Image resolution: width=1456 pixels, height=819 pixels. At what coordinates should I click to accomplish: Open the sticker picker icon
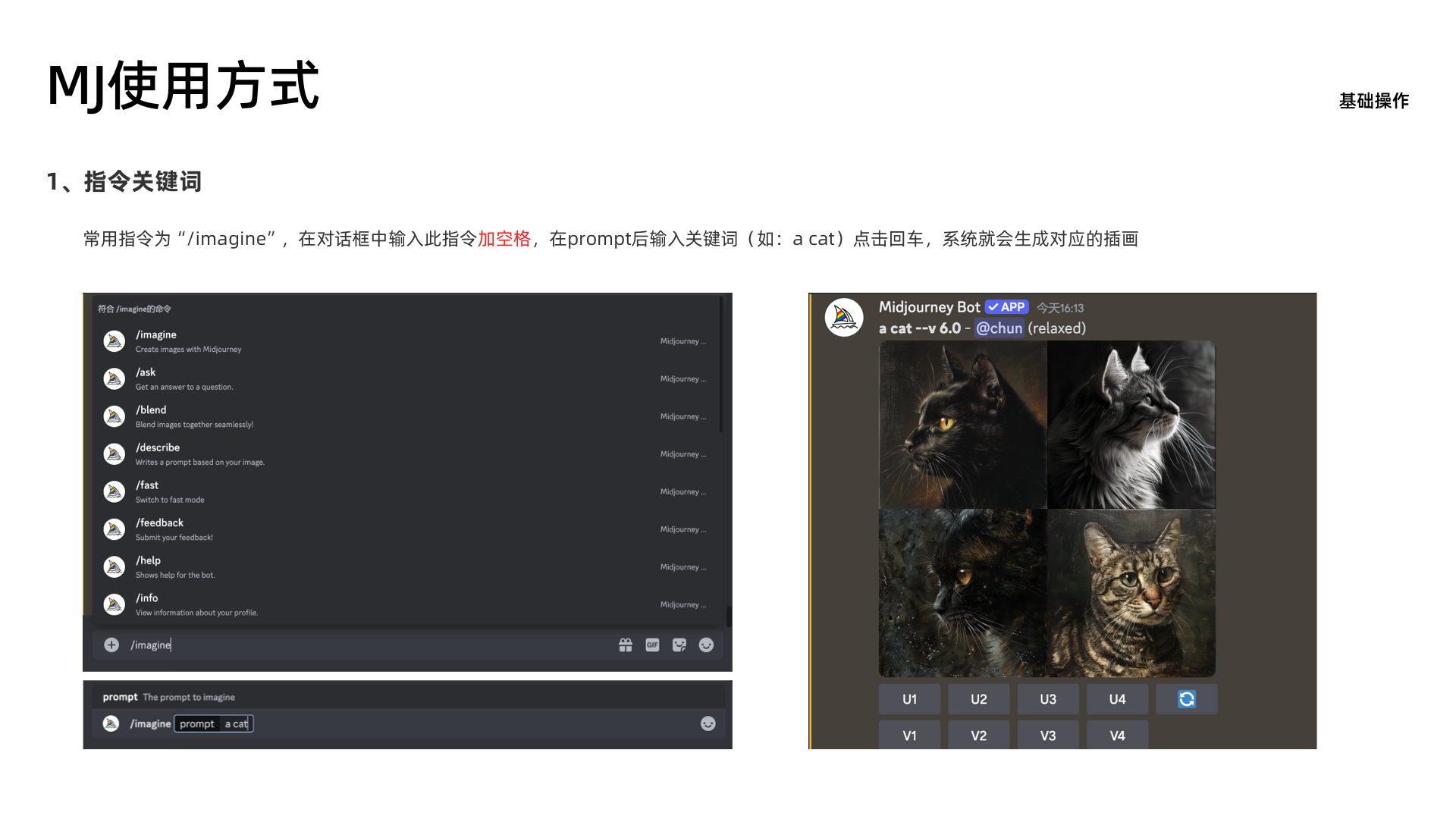pos(679,645)
